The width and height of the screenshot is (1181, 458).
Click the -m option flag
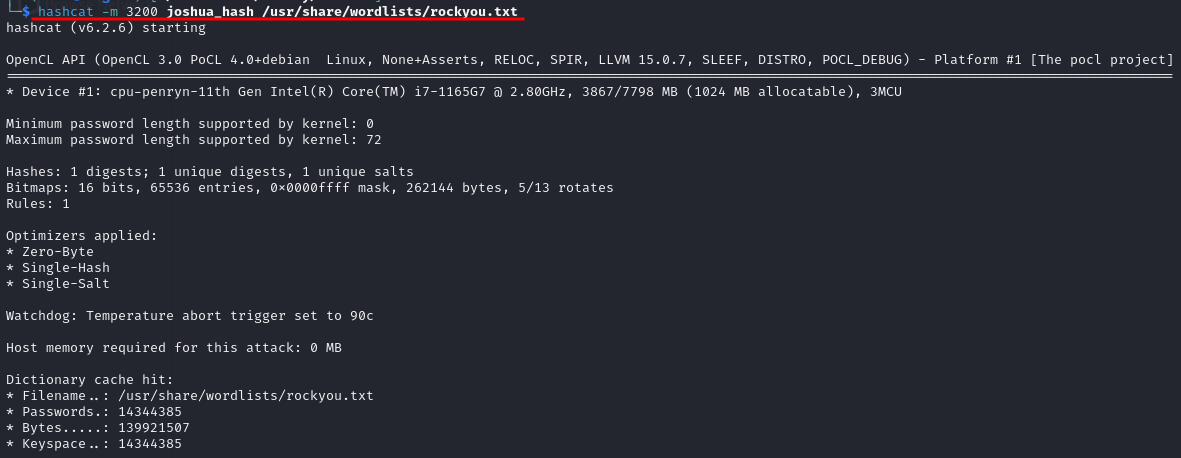[110, 12]
